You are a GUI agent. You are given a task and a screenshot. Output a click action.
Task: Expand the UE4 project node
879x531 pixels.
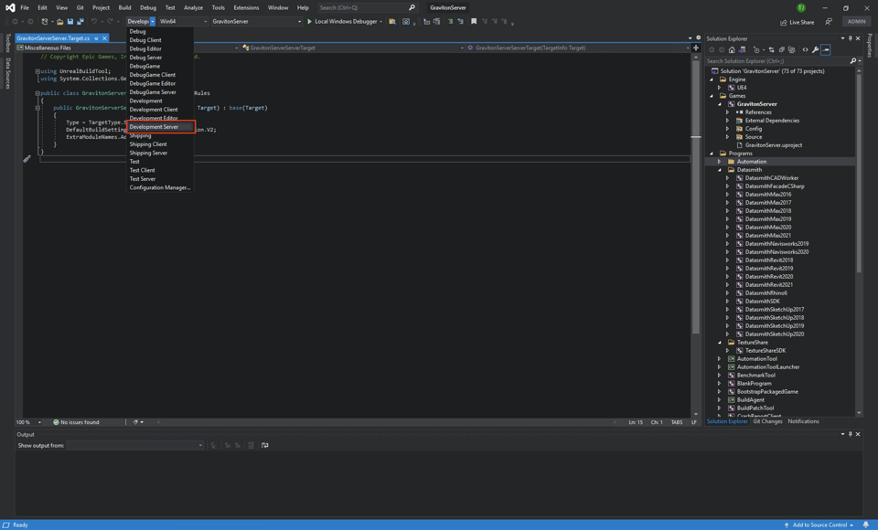719,87
